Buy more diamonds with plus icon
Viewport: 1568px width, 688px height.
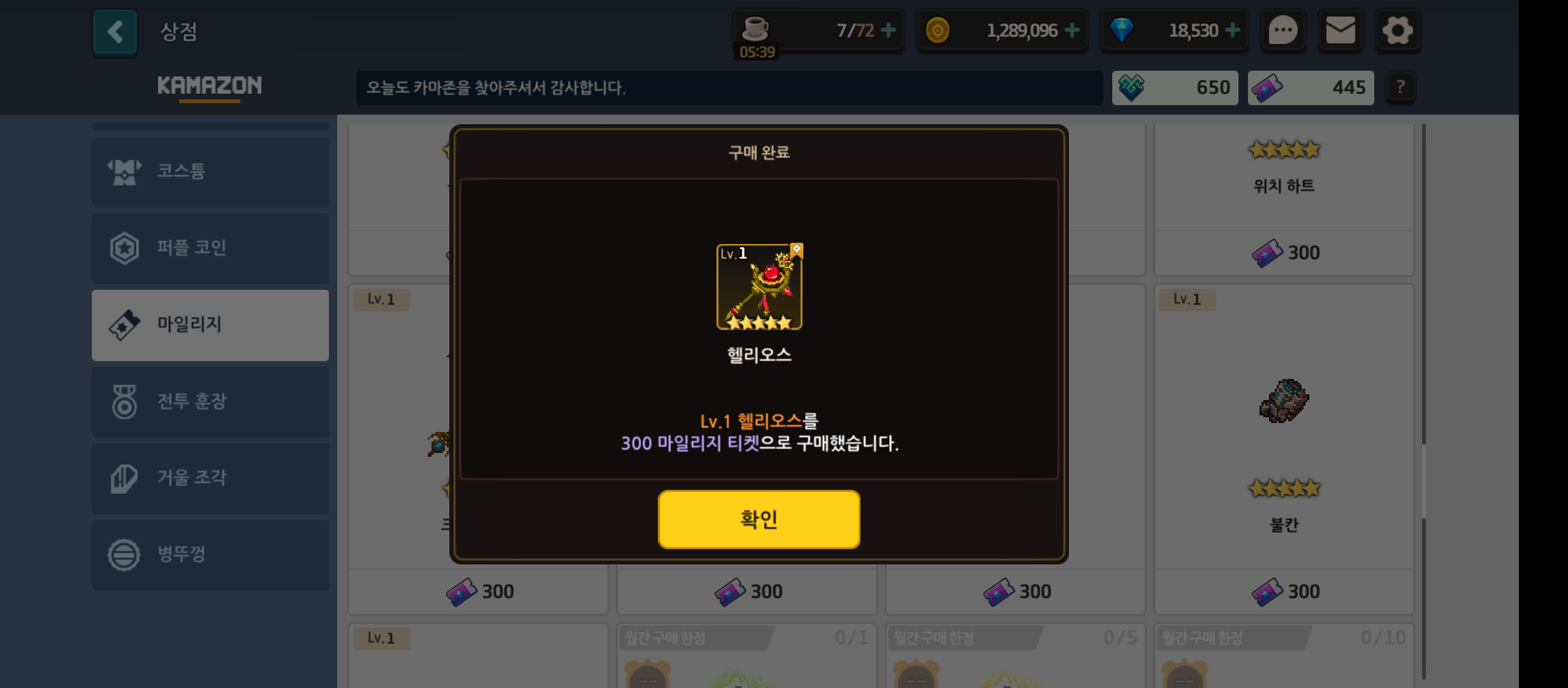click(1233, 30)
